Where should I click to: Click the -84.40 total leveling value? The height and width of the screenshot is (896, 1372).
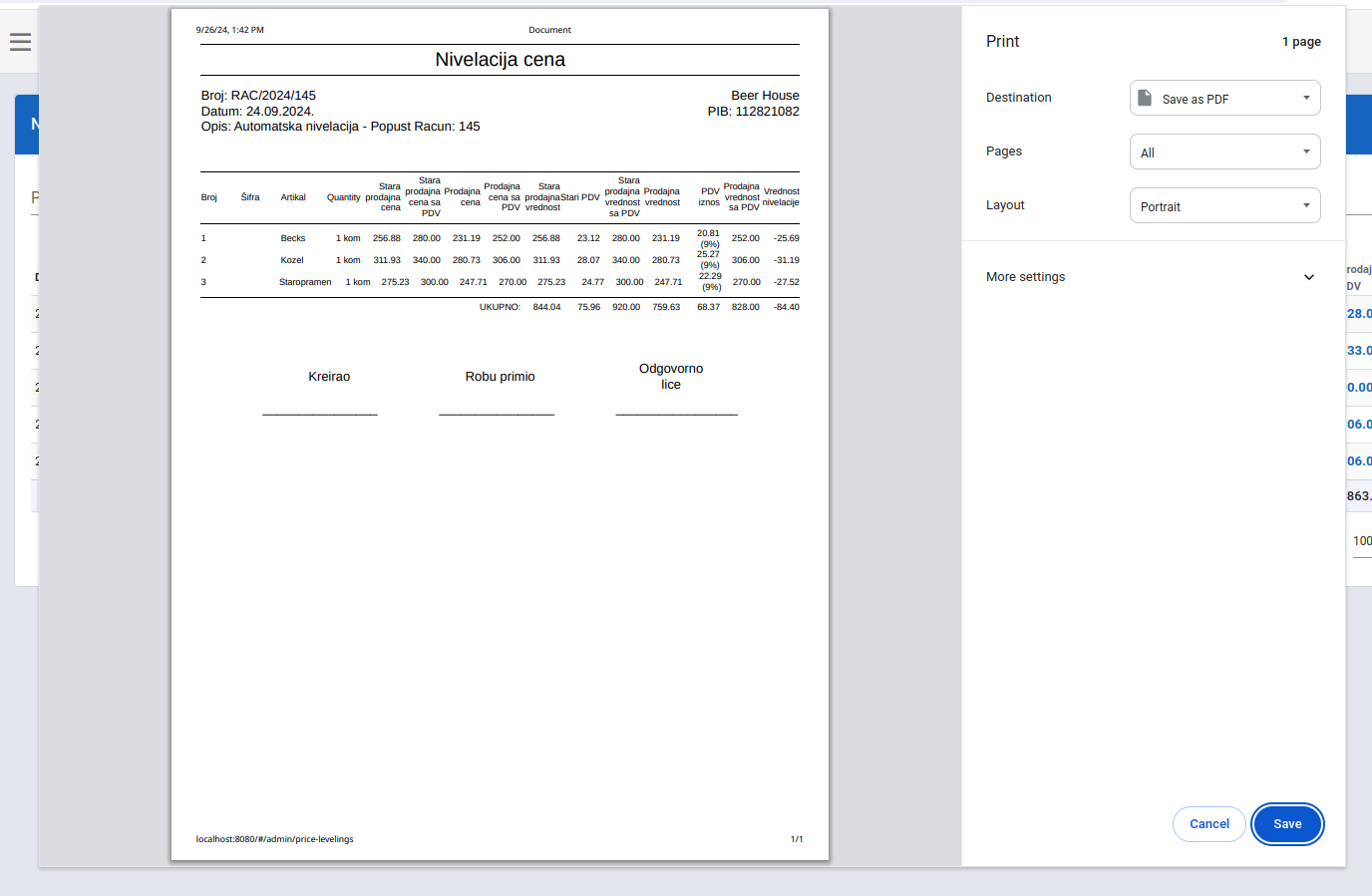point(787,307)
